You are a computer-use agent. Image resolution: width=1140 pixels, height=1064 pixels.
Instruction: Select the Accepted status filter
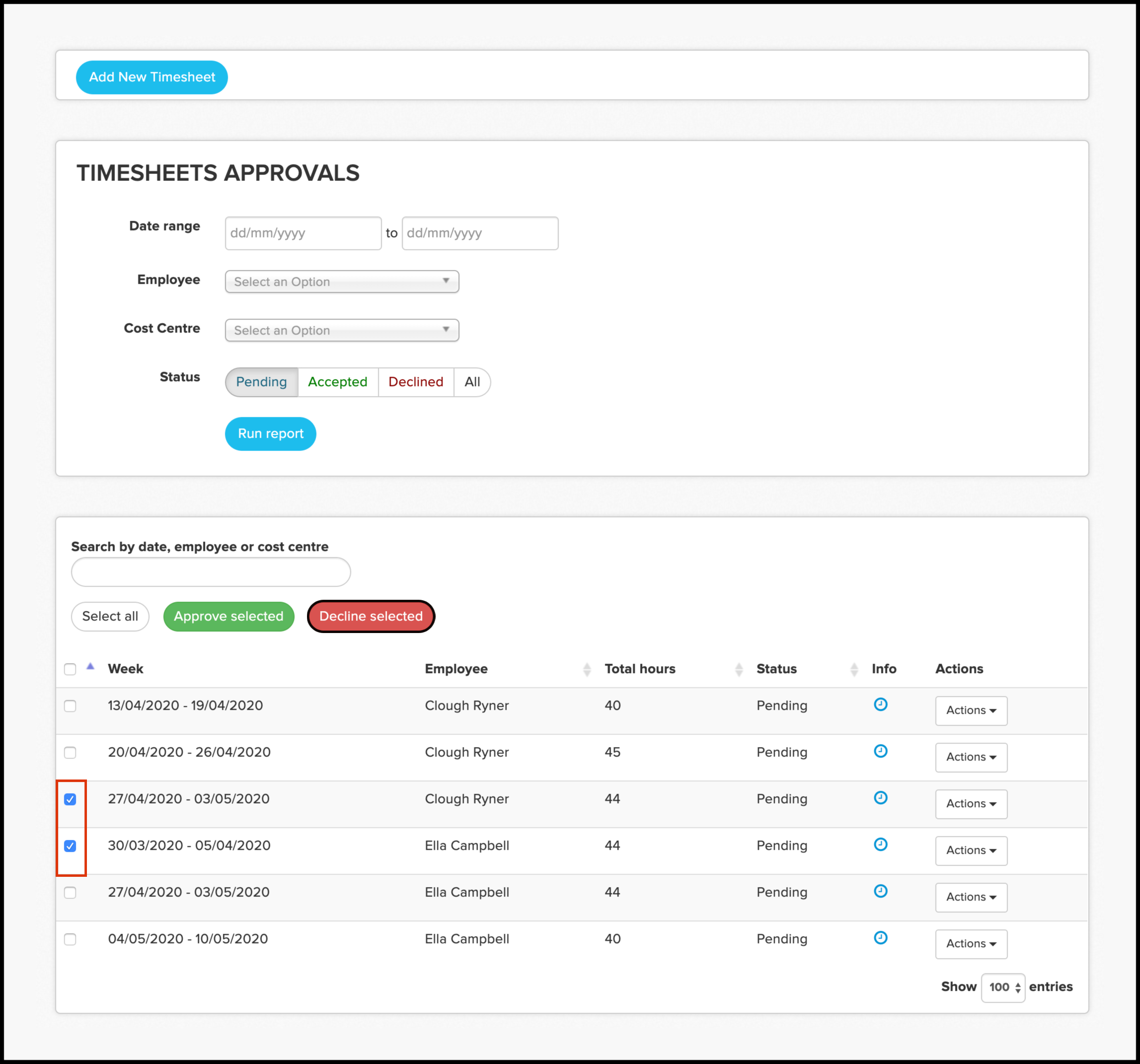click(x=337, y=382)
